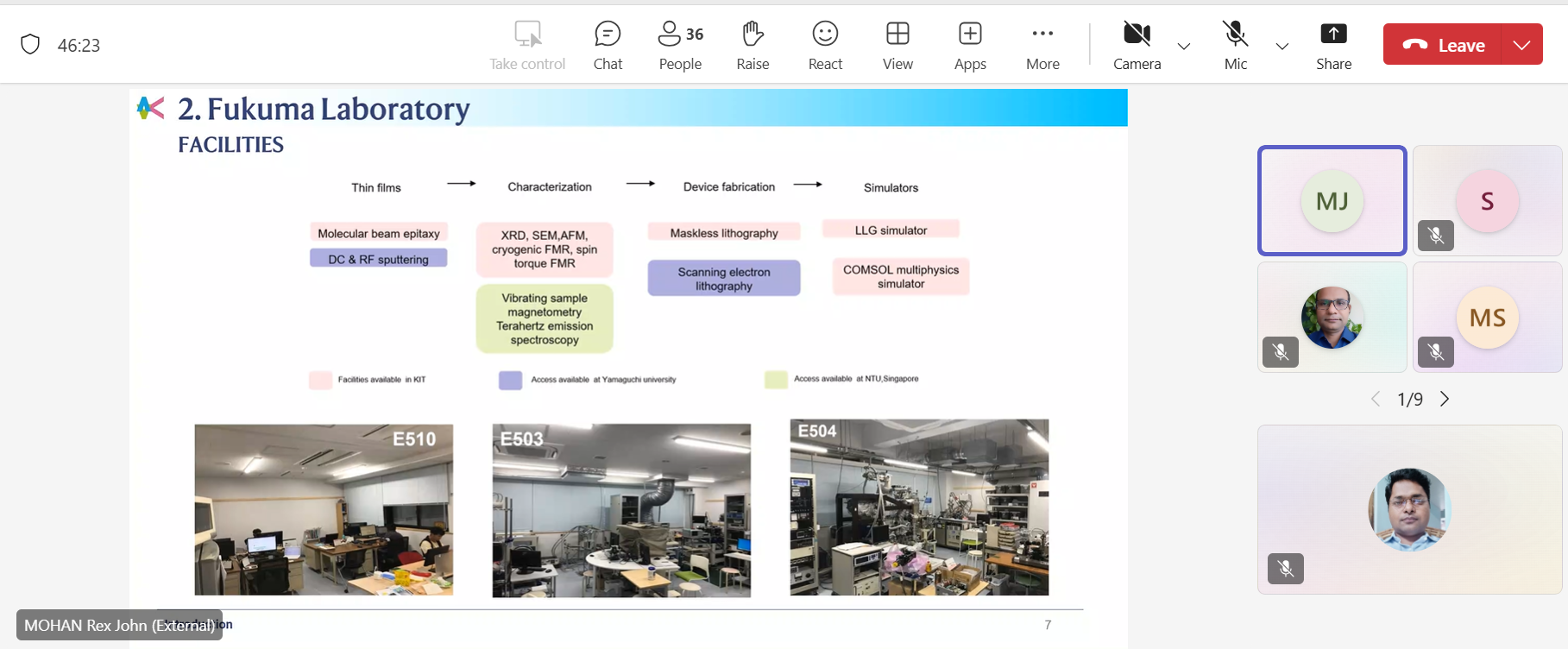Click the Take control button
Screen dimensions: 1568x649
(x=527, y=45)
